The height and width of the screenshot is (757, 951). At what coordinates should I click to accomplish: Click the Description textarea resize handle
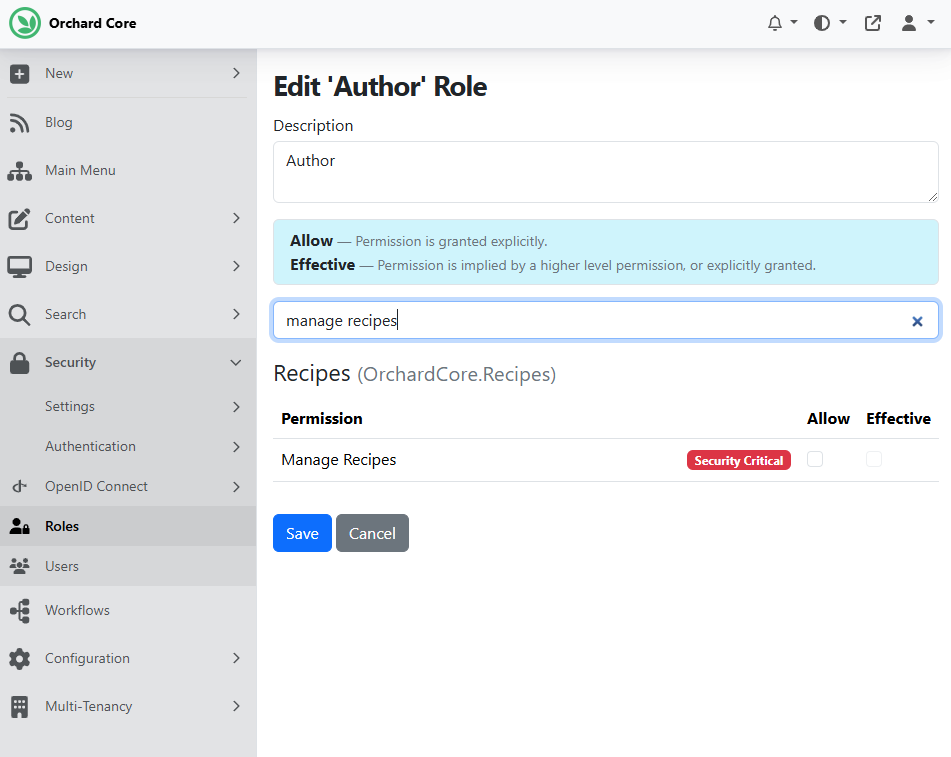pyautogui.click(x=933, y=197)
